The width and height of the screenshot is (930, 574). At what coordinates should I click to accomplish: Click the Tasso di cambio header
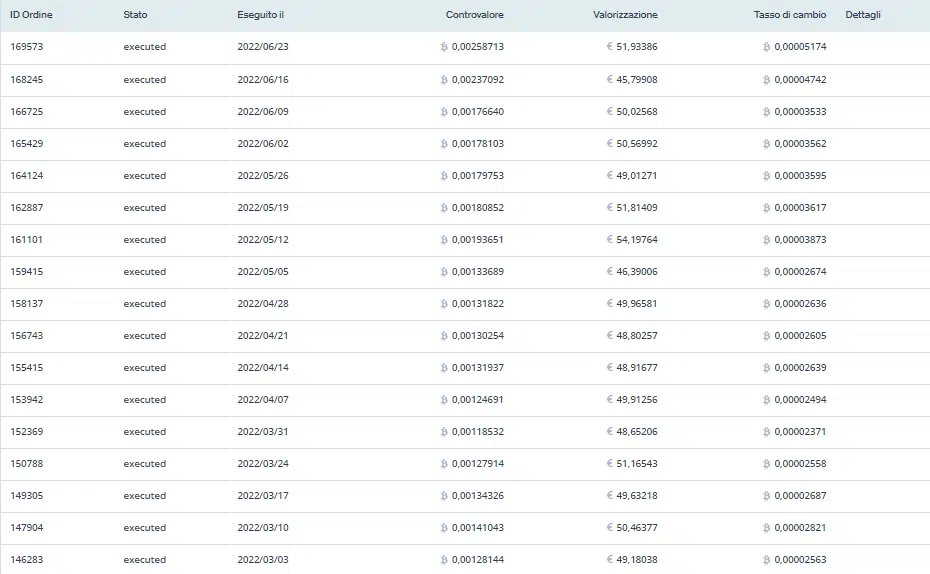[x=790, y=15]
